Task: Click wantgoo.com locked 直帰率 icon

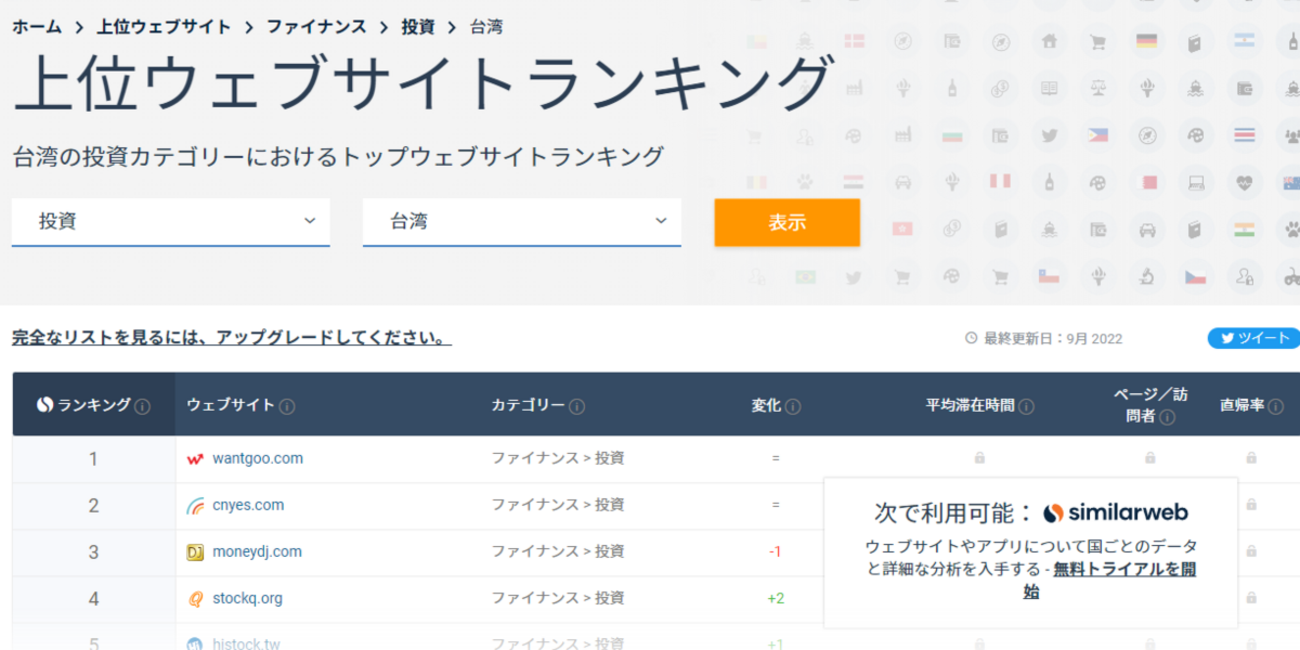Action: (1251, 458)
